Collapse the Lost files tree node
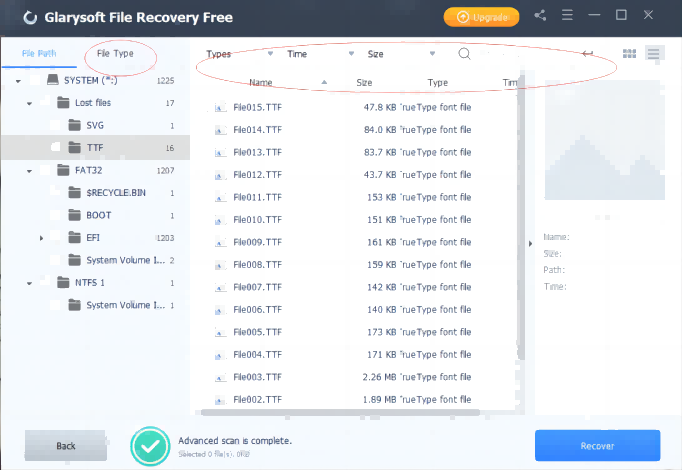682x470 pixels. click(x=29, y=103)
